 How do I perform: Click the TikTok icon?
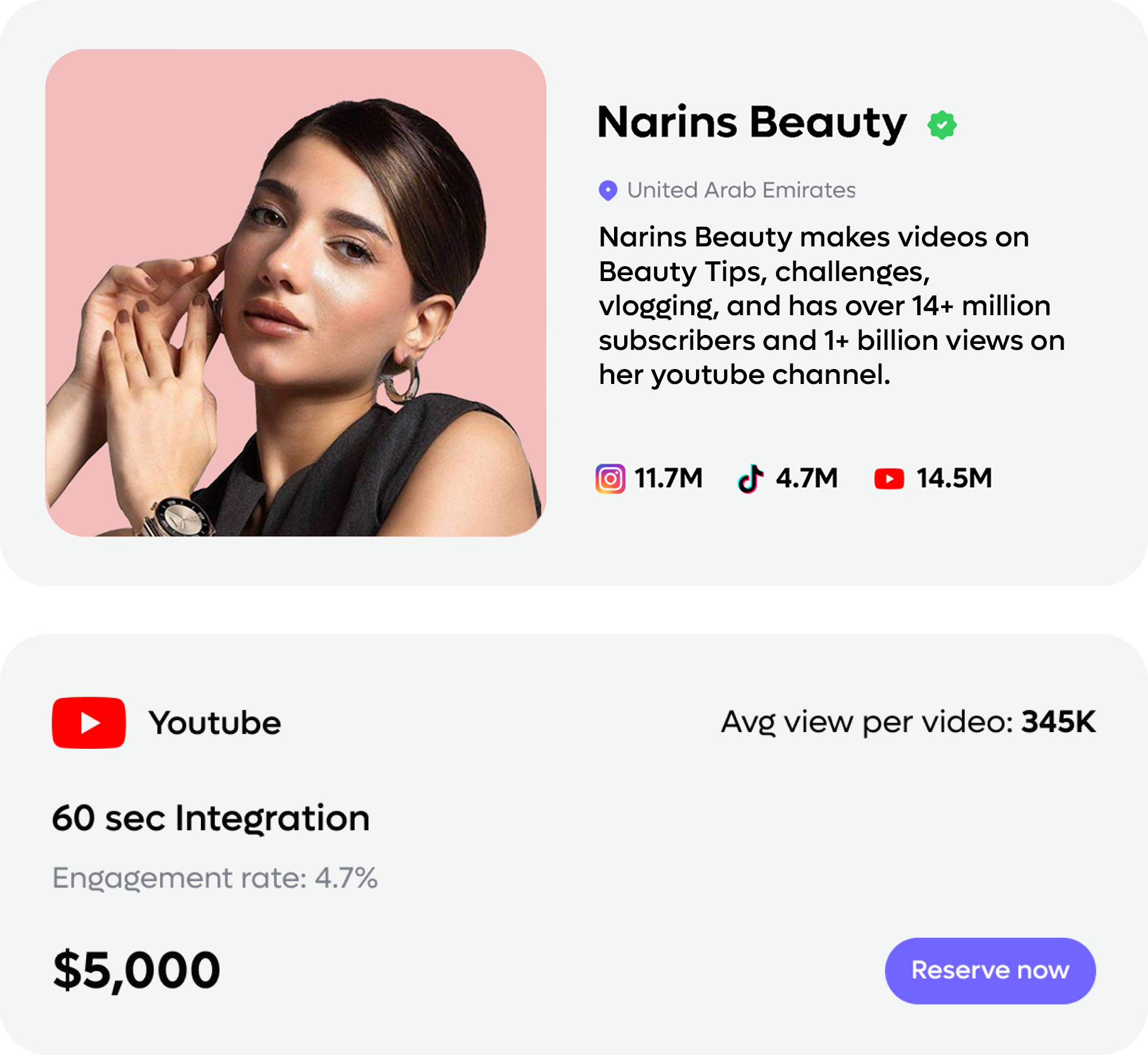tap(750, 478)
